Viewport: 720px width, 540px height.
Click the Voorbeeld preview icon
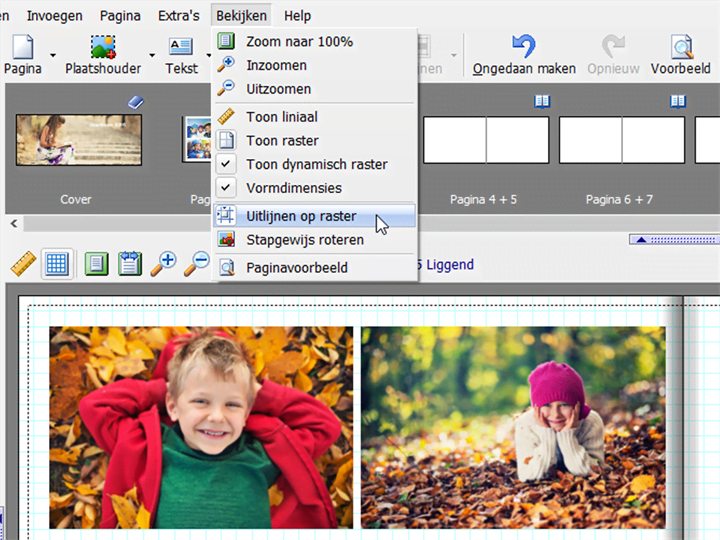(x=681, y=47)
